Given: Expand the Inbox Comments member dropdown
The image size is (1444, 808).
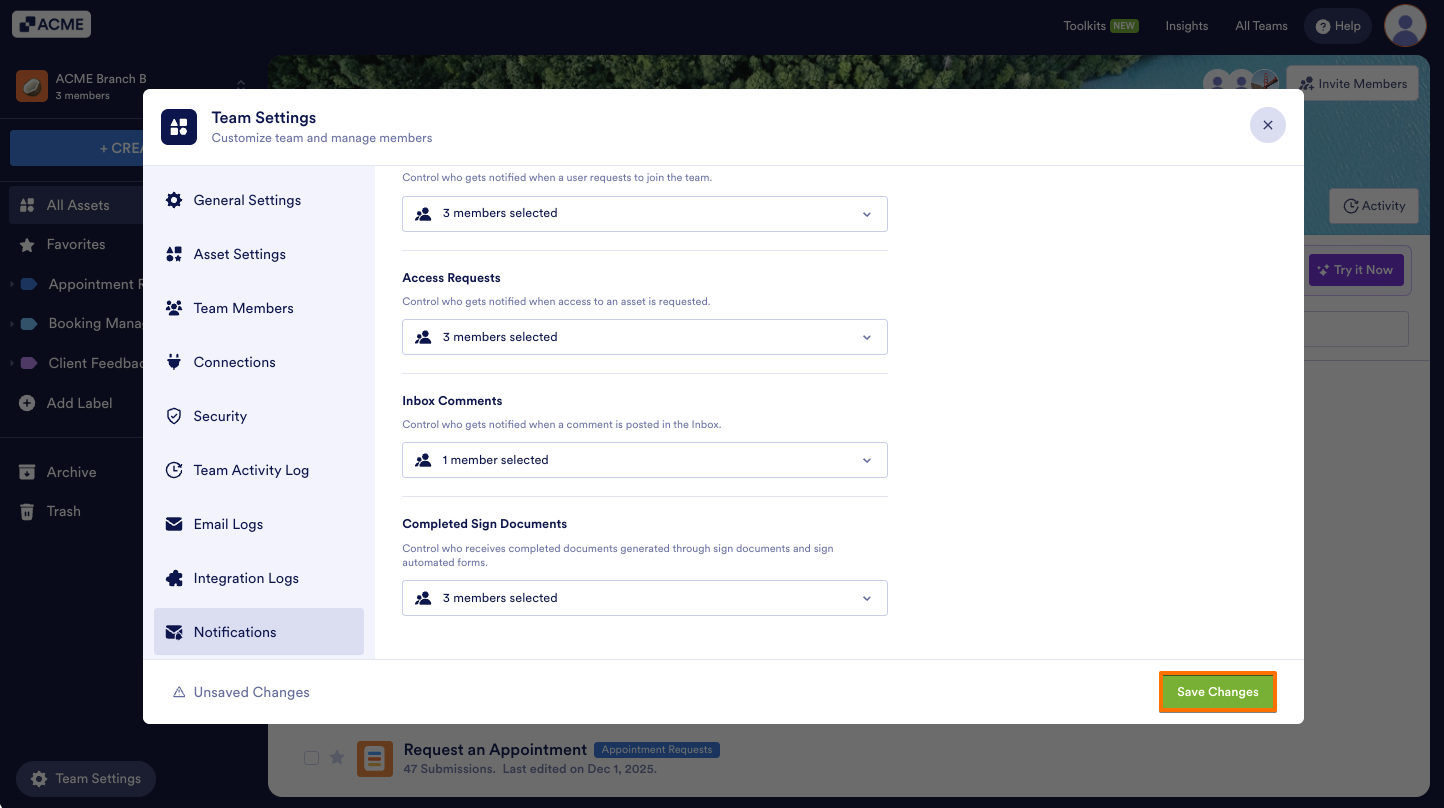Looking at the screenshot, I should 645,460.
